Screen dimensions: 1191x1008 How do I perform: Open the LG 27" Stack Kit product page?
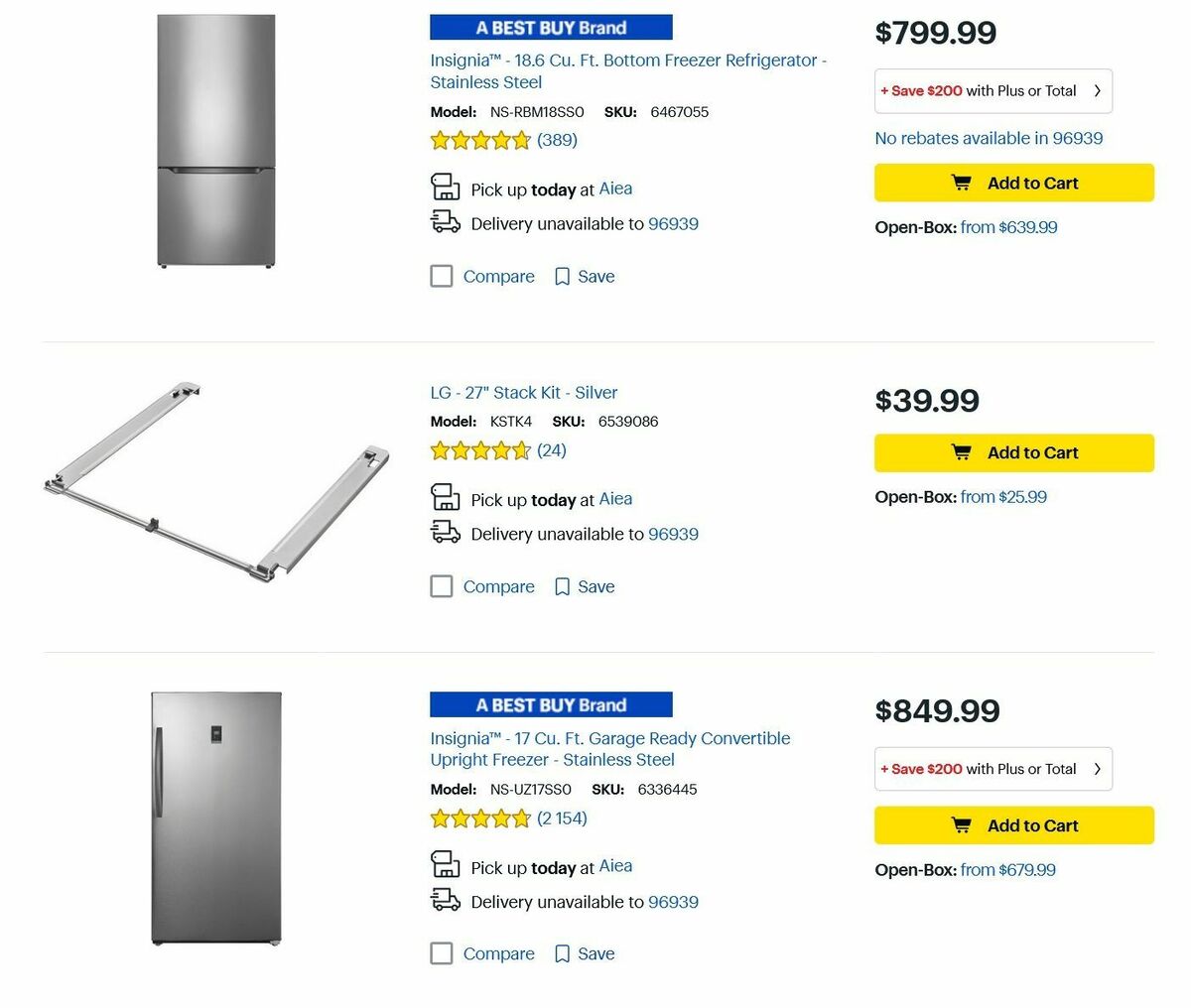tap(523, 392)
